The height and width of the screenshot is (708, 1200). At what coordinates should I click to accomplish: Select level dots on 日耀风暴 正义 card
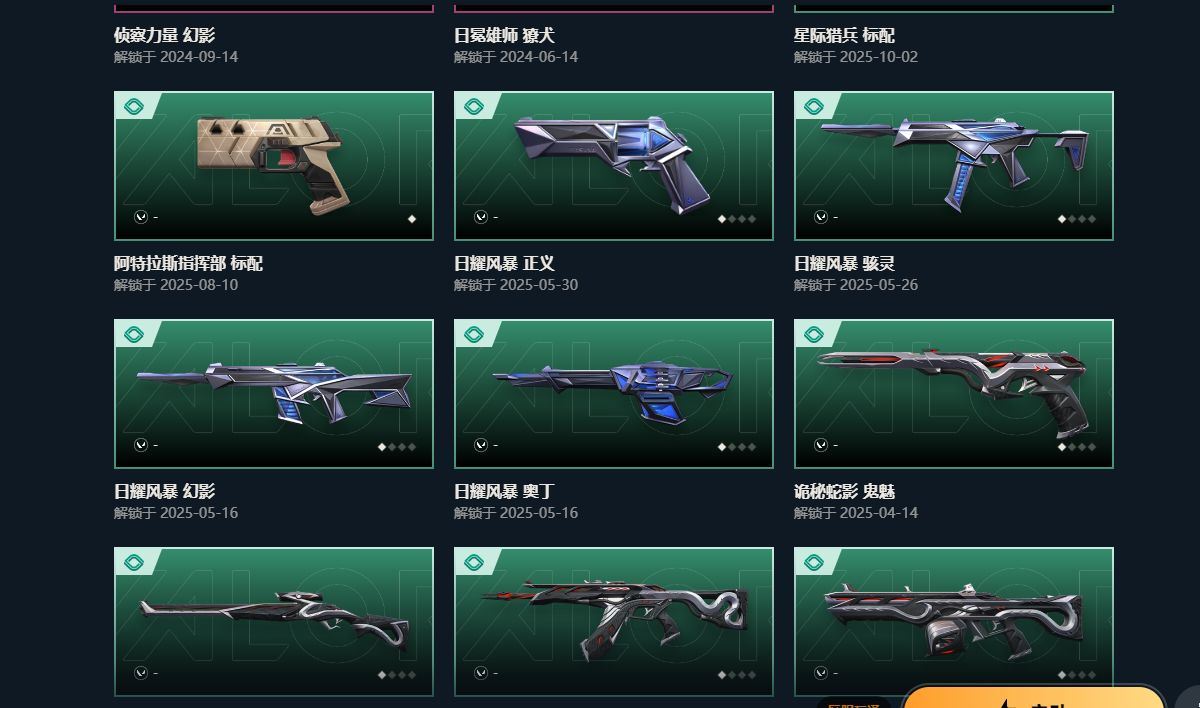tap(737, 219)
